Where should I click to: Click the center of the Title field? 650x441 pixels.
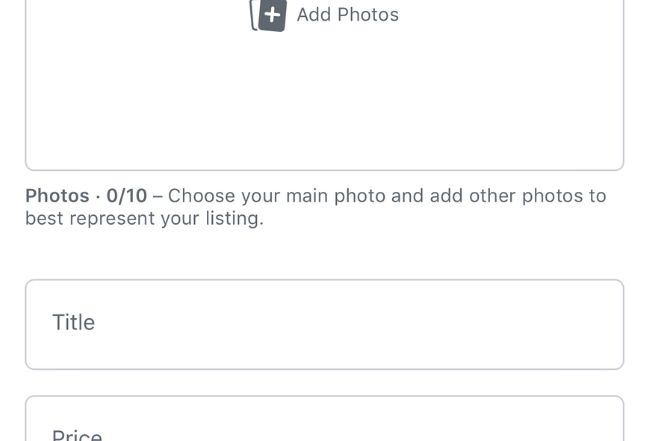[324, 324]
